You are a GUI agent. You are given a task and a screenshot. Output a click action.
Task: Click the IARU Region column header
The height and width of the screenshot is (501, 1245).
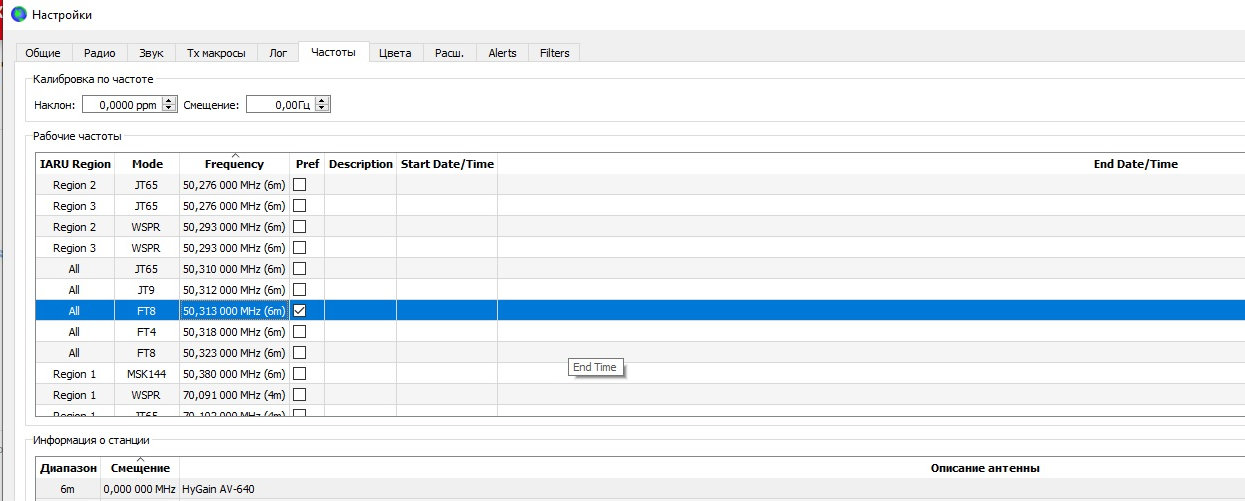[75, 164]
